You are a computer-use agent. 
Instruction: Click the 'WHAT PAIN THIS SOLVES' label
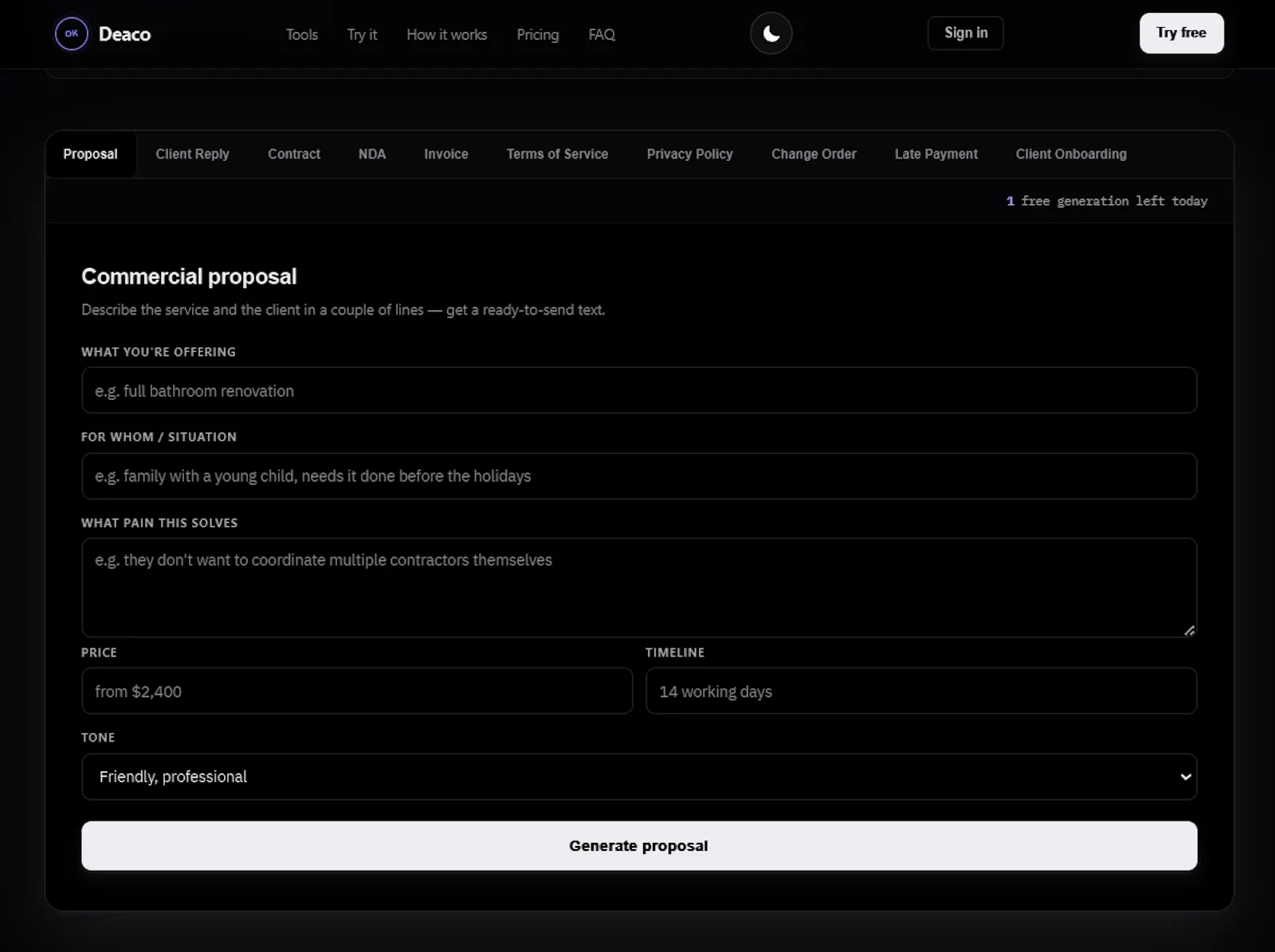[x=159, y=523]
